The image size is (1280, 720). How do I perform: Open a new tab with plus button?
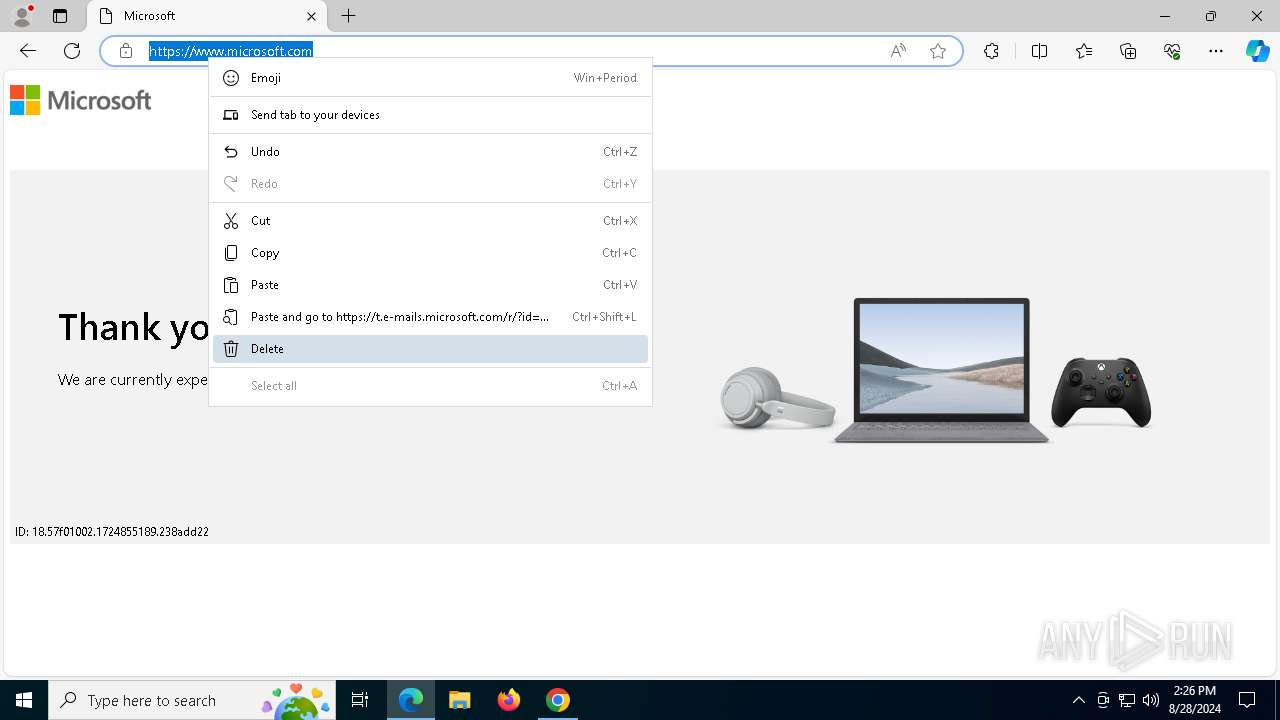click(348, 16)
